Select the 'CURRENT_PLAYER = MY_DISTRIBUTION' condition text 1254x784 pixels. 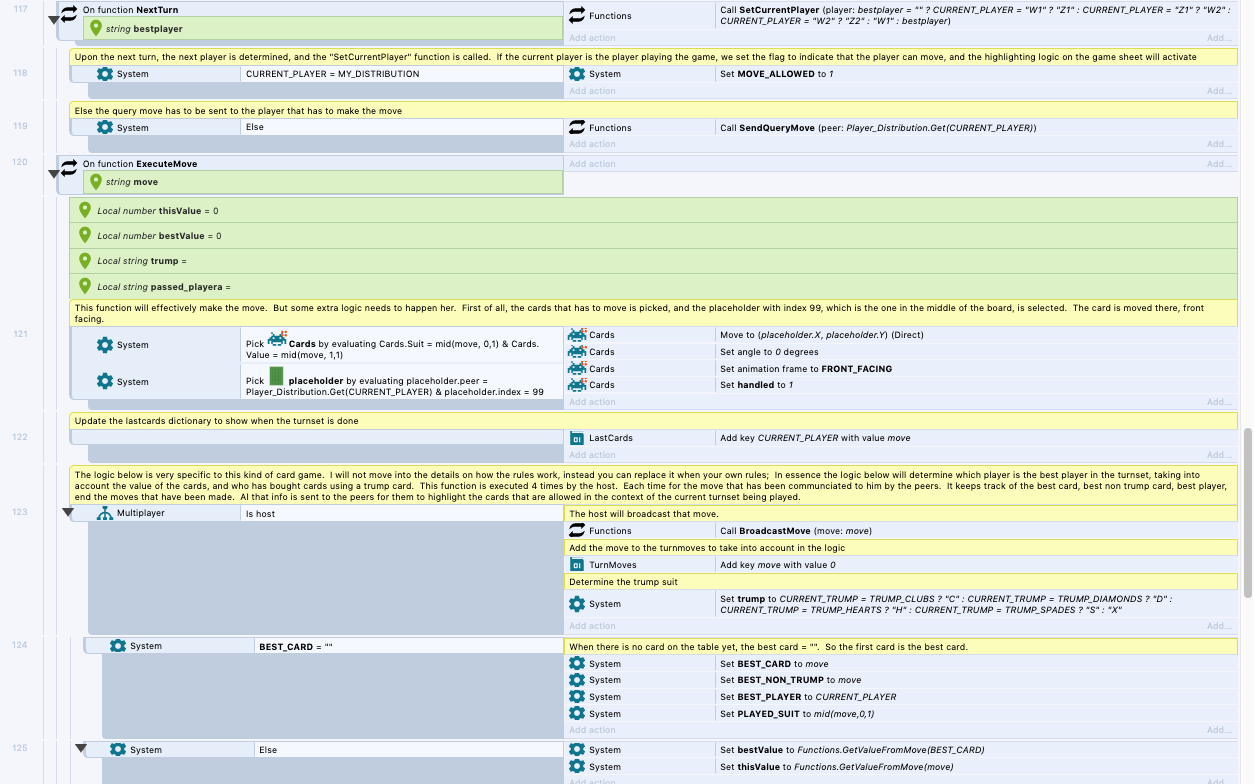(x=333, y=74)
